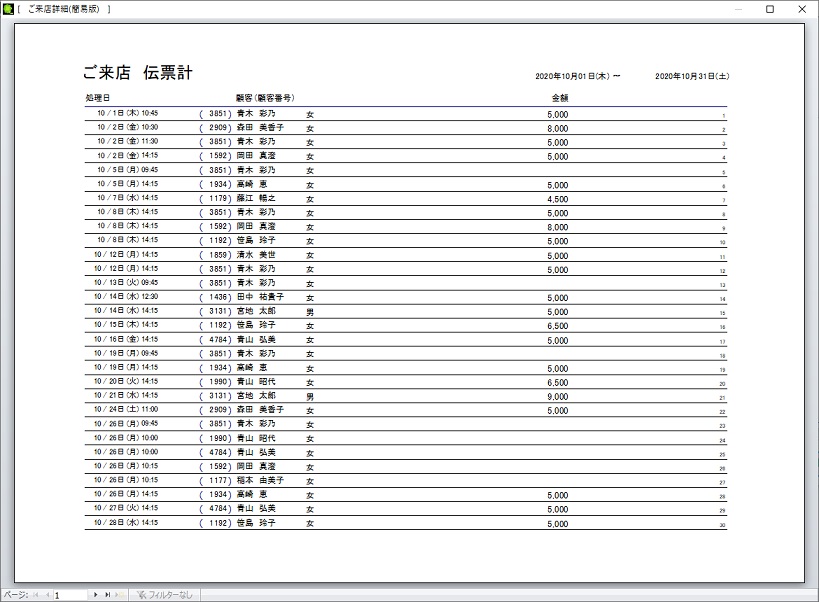Image resolution: width=819 pixels, height=602 pixels.
Task: Click the 10/13日(火) 09:45 date cell
Action: click(126, 282)
